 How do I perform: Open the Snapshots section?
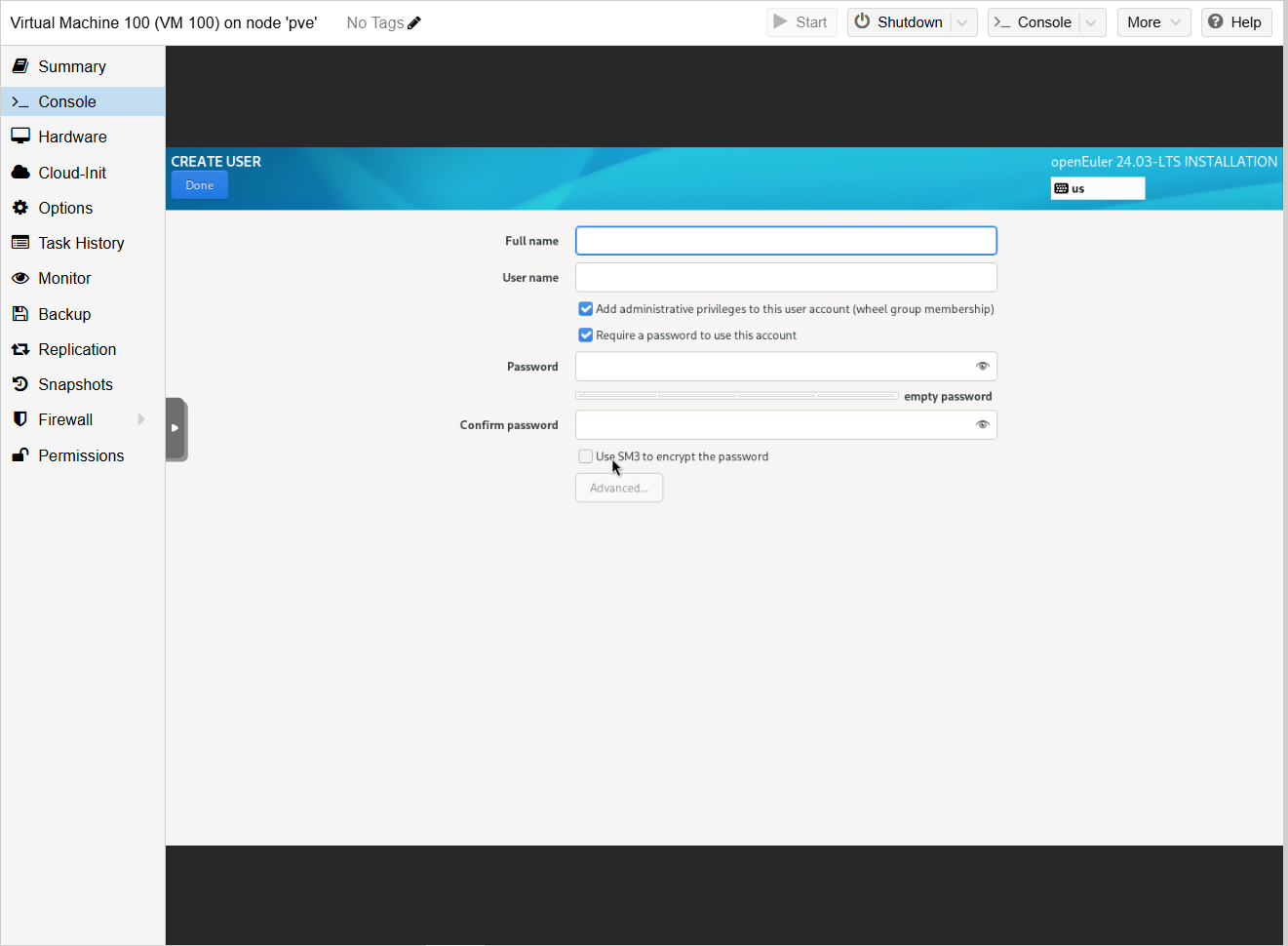75,384
